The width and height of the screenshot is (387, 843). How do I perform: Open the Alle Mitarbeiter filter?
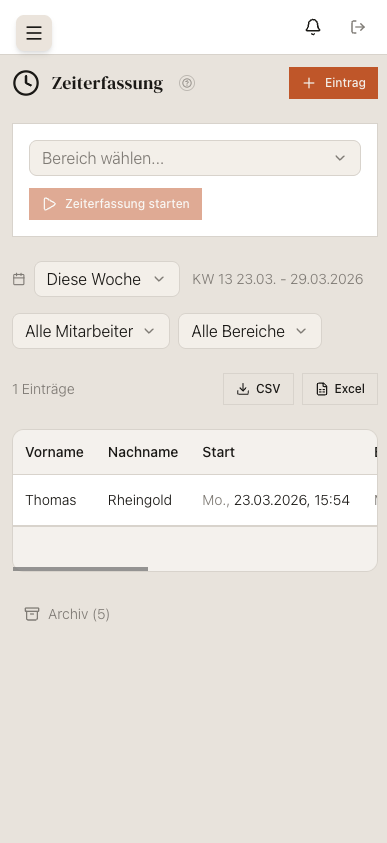91,331
